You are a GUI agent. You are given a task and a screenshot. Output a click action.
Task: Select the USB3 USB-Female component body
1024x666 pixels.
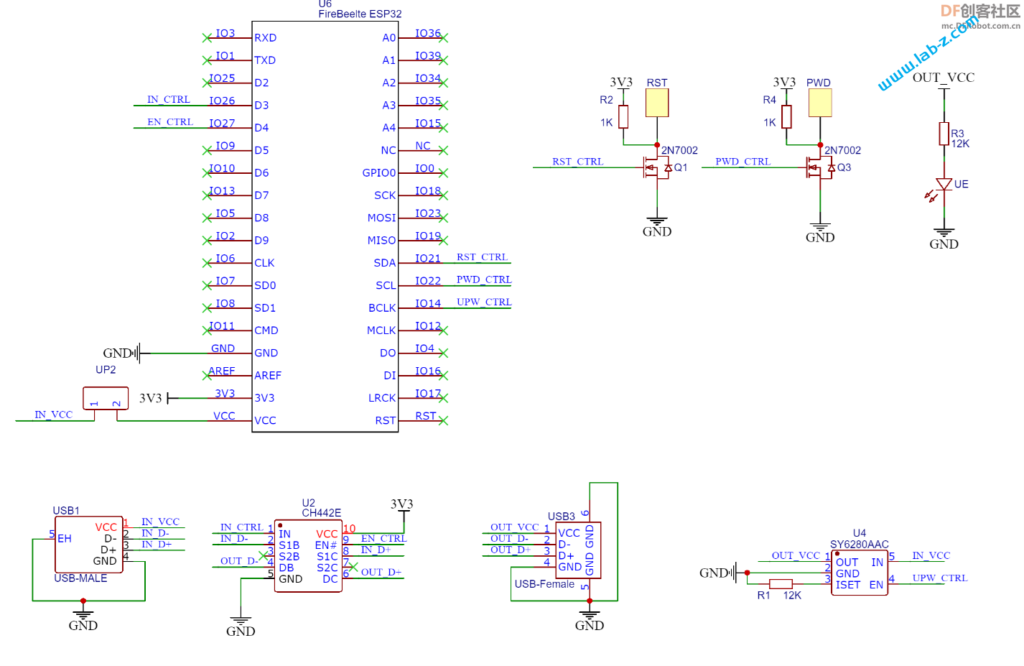(578, 550)
